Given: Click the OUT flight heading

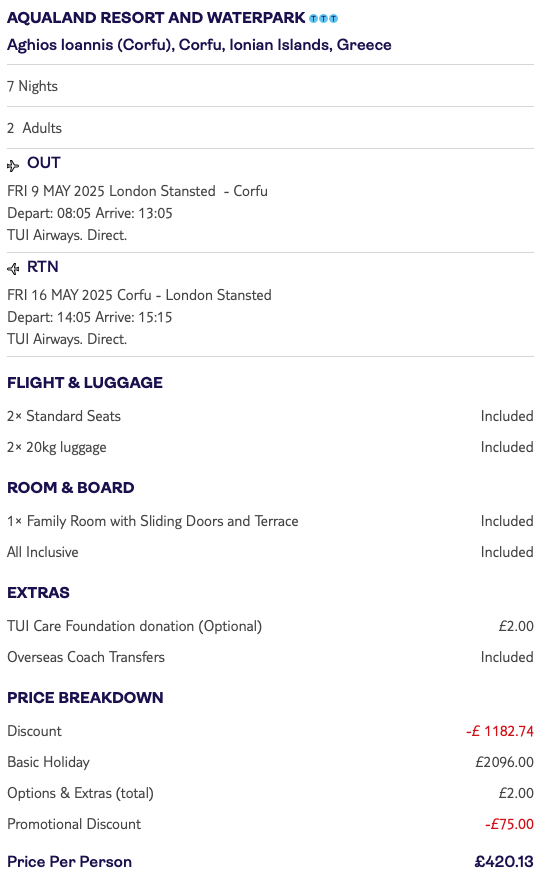Looking at the screenshot, I should (43, 163).
